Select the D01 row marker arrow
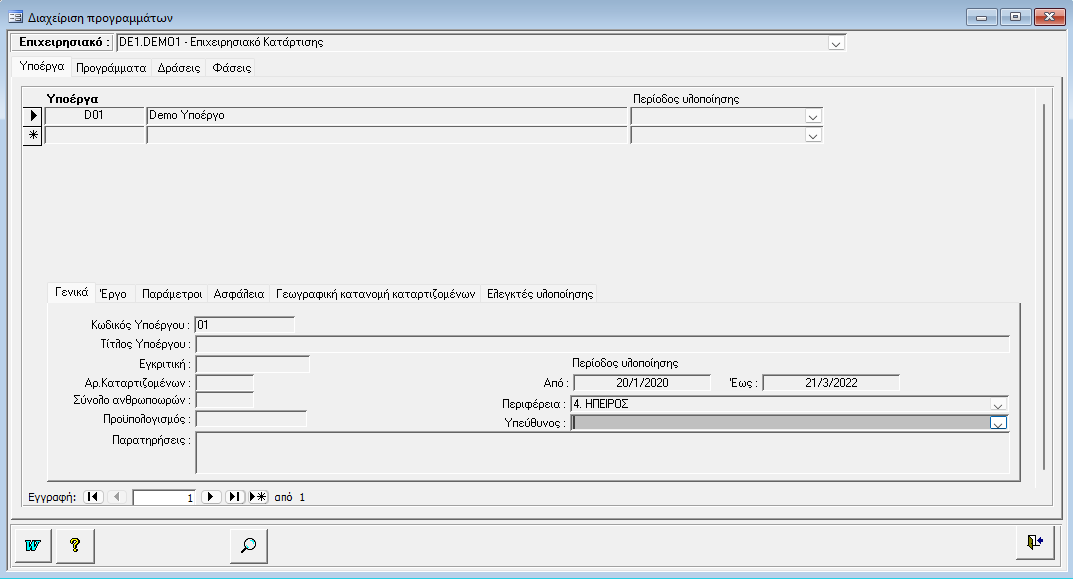 (33, 116)
